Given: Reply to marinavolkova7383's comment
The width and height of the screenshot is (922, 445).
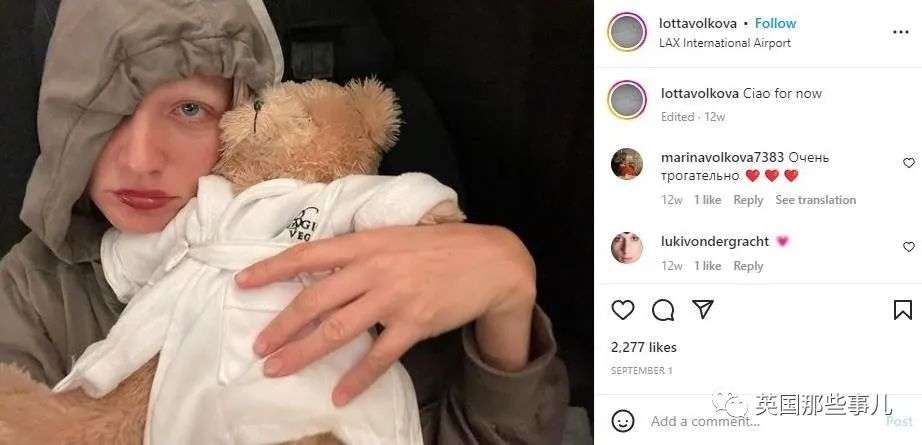Looking at the screenshot, I should (x=748, y=200).
